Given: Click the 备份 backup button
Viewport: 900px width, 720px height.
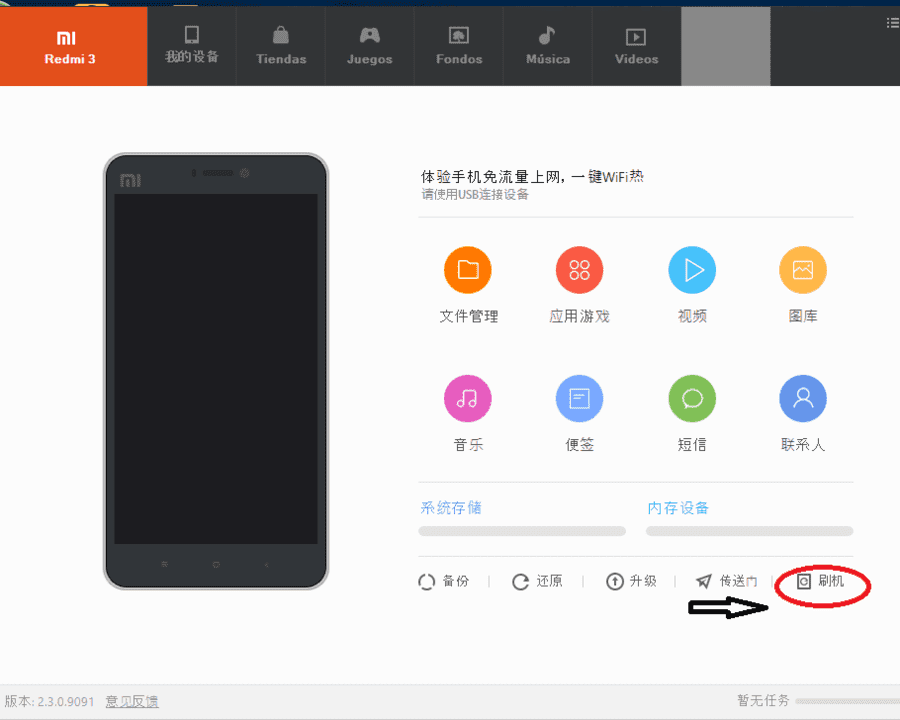Looking at the screenshot, I should click(444, 582).
